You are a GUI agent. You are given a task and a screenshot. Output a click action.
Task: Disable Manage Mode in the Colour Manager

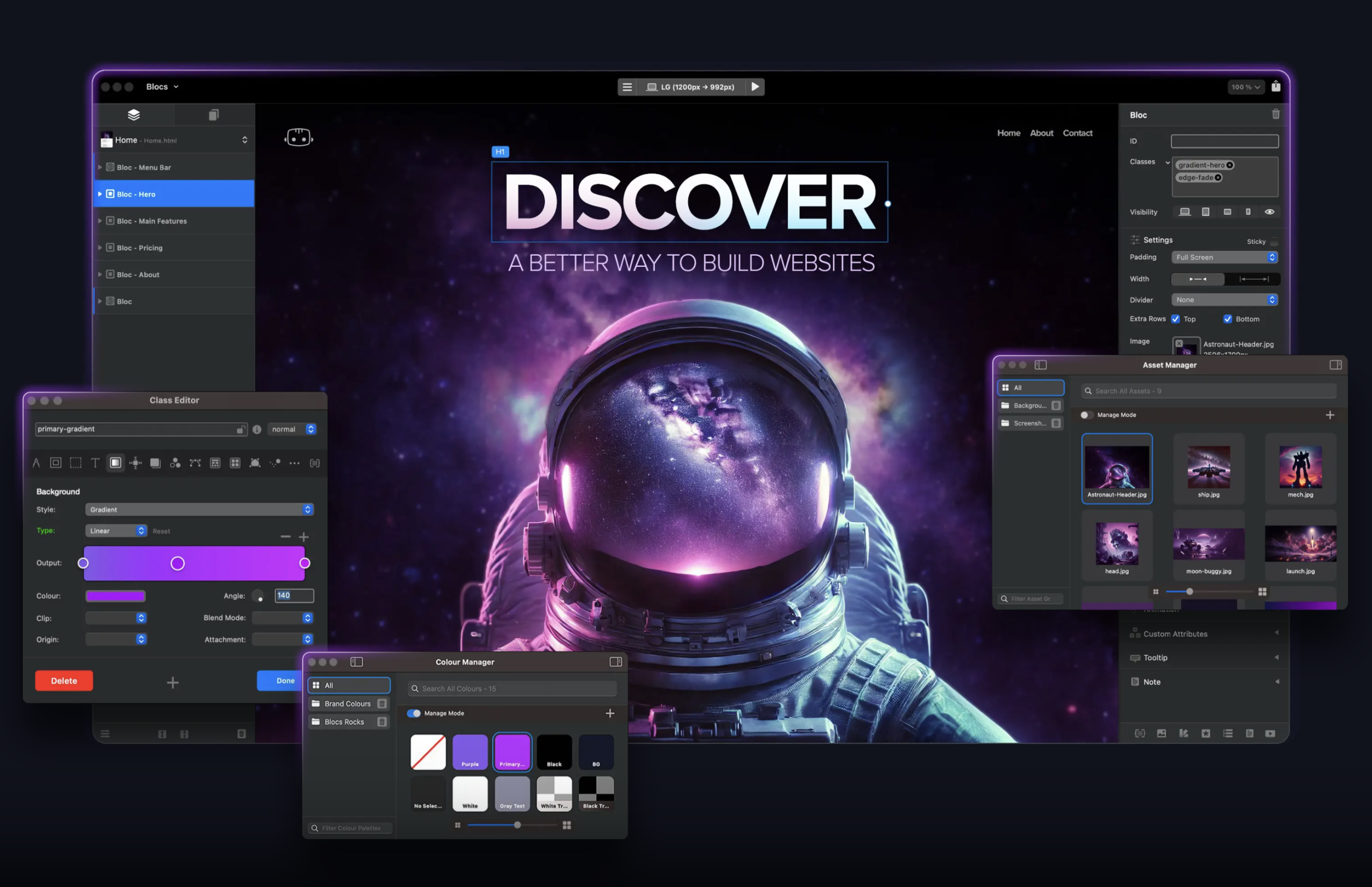[414, 713]
